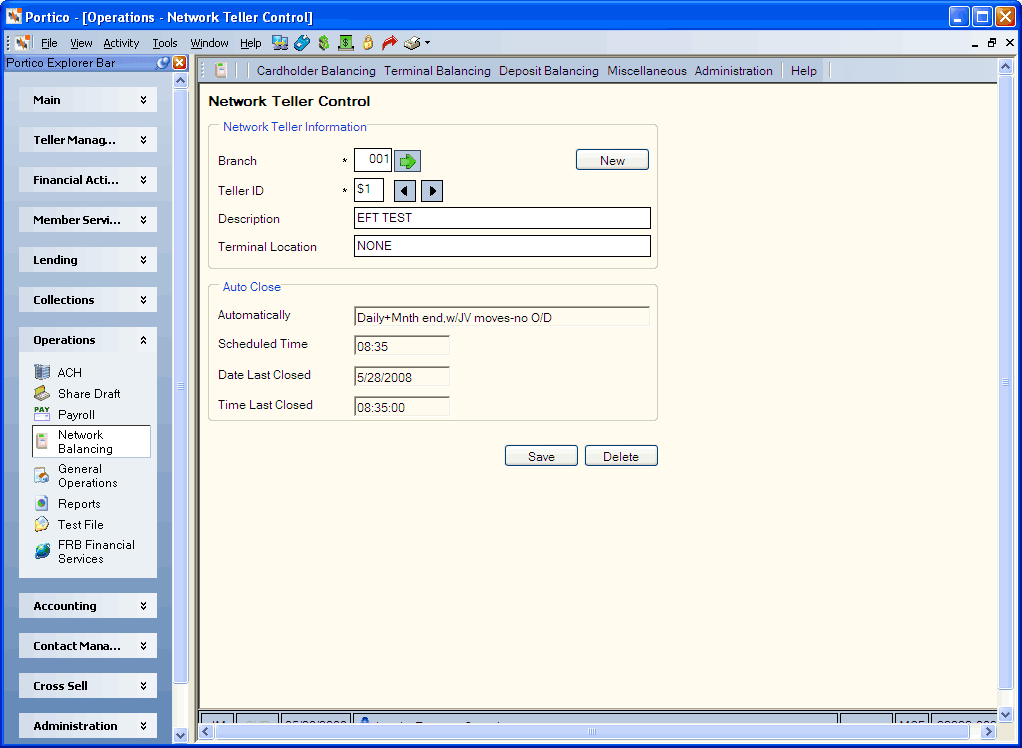Click the Terminal Location field
This screenshot has height=748, width=1022.
502,246
